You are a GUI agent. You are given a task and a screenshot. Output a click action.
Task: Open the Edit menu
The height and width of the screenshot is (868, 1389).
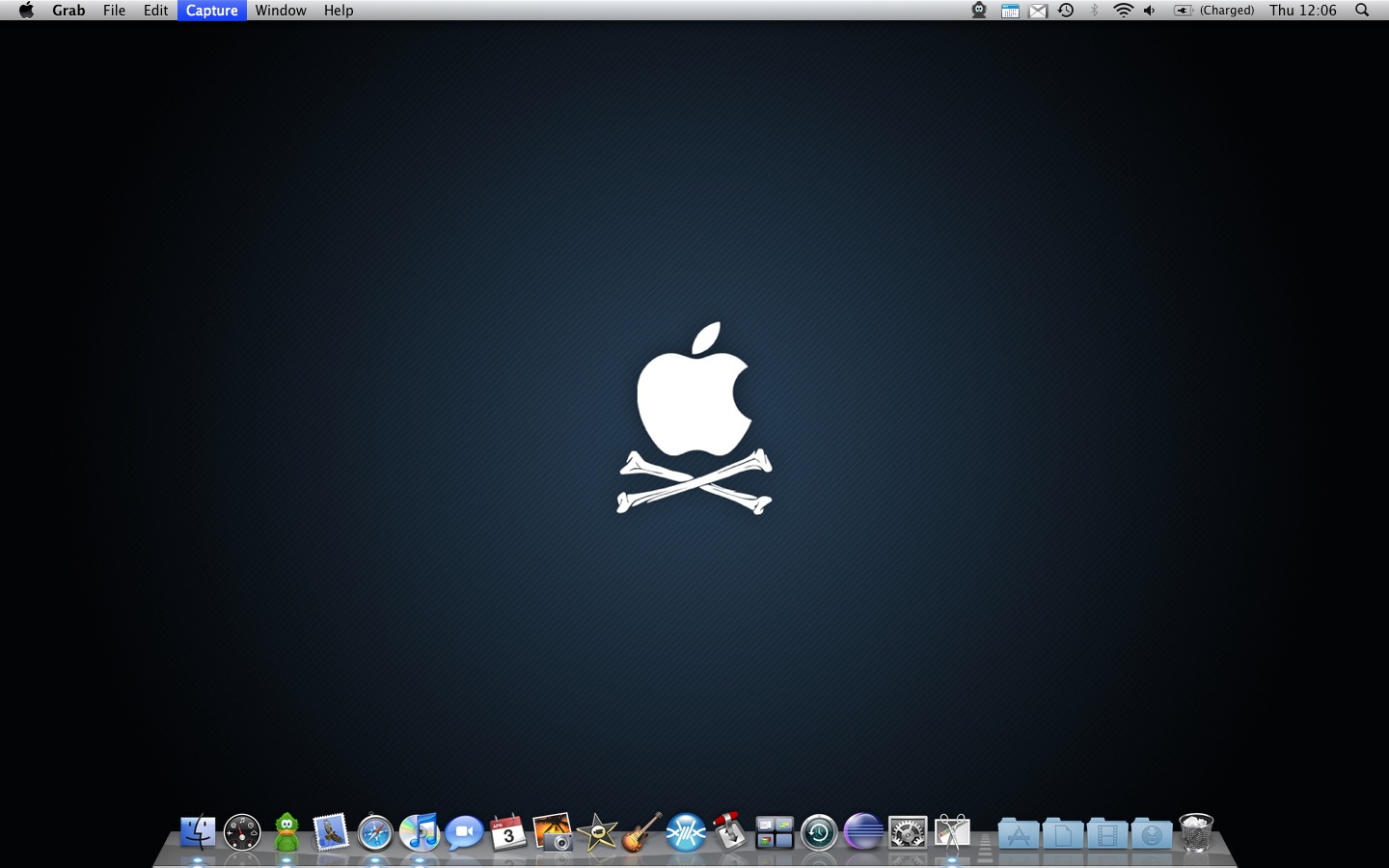[155, 11]
